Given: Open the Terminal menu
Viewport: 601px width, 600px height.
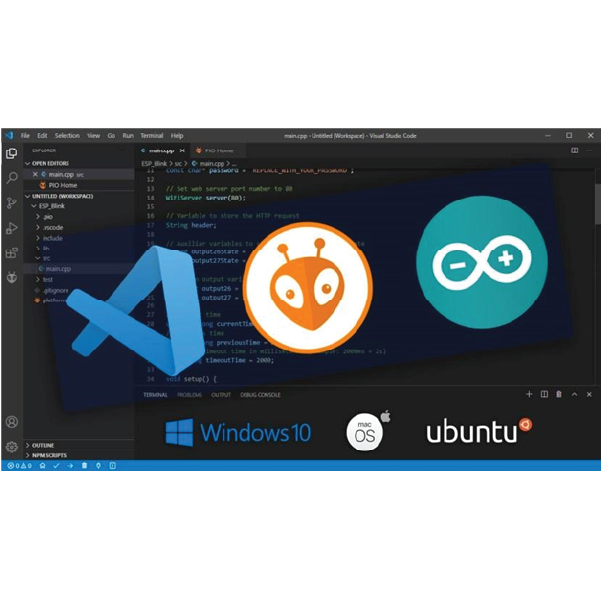Looking at the screenshot, I should click(x=151, y=135).
